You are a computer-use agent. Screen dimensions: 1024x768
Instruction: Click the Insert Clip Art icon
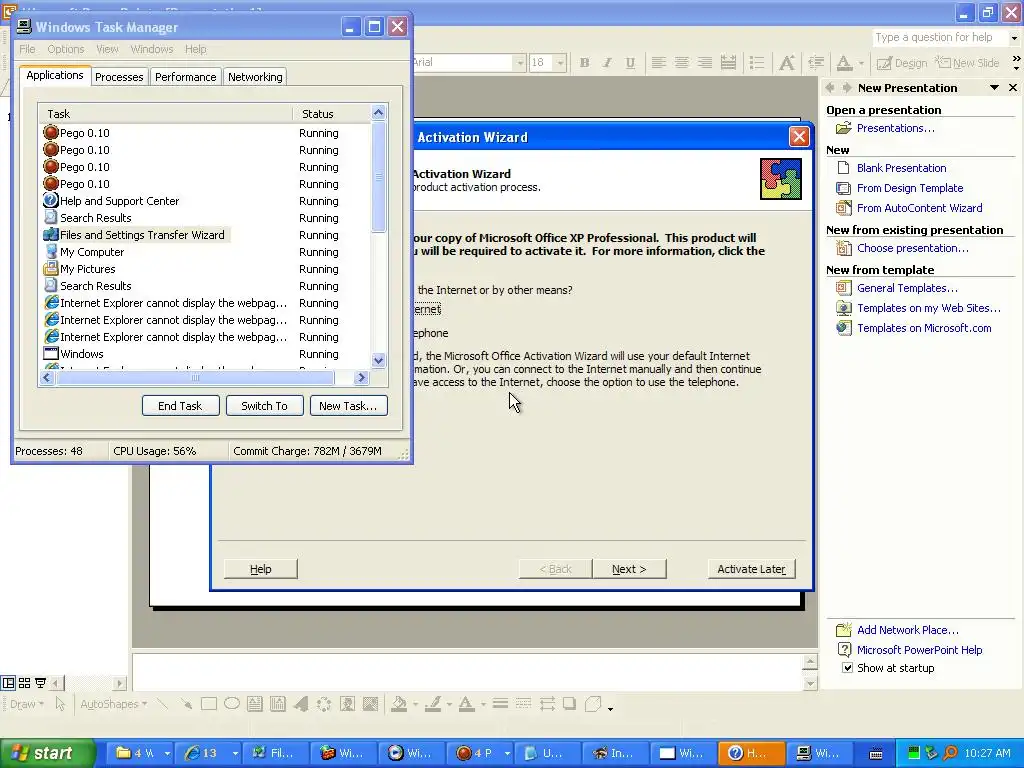point(347,704)
